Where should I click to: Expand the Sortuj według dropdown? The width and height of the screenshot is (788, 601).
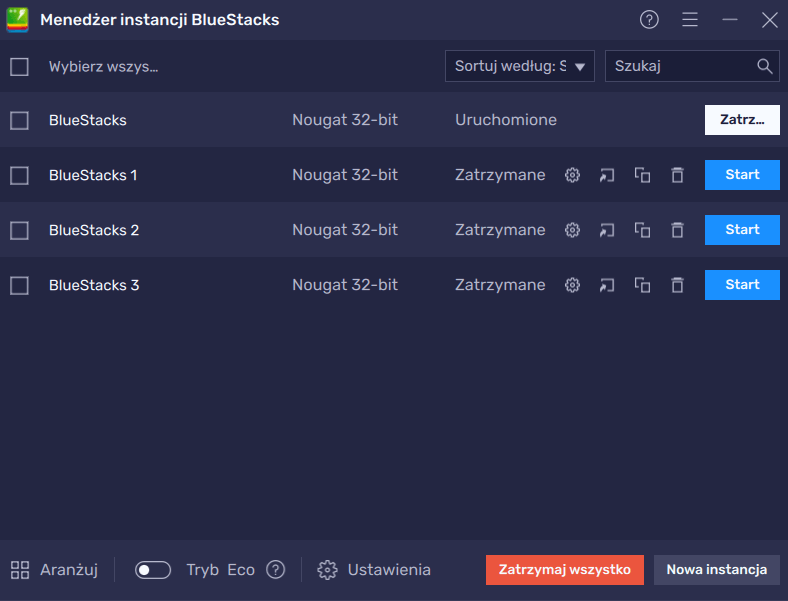pos(520,66)
